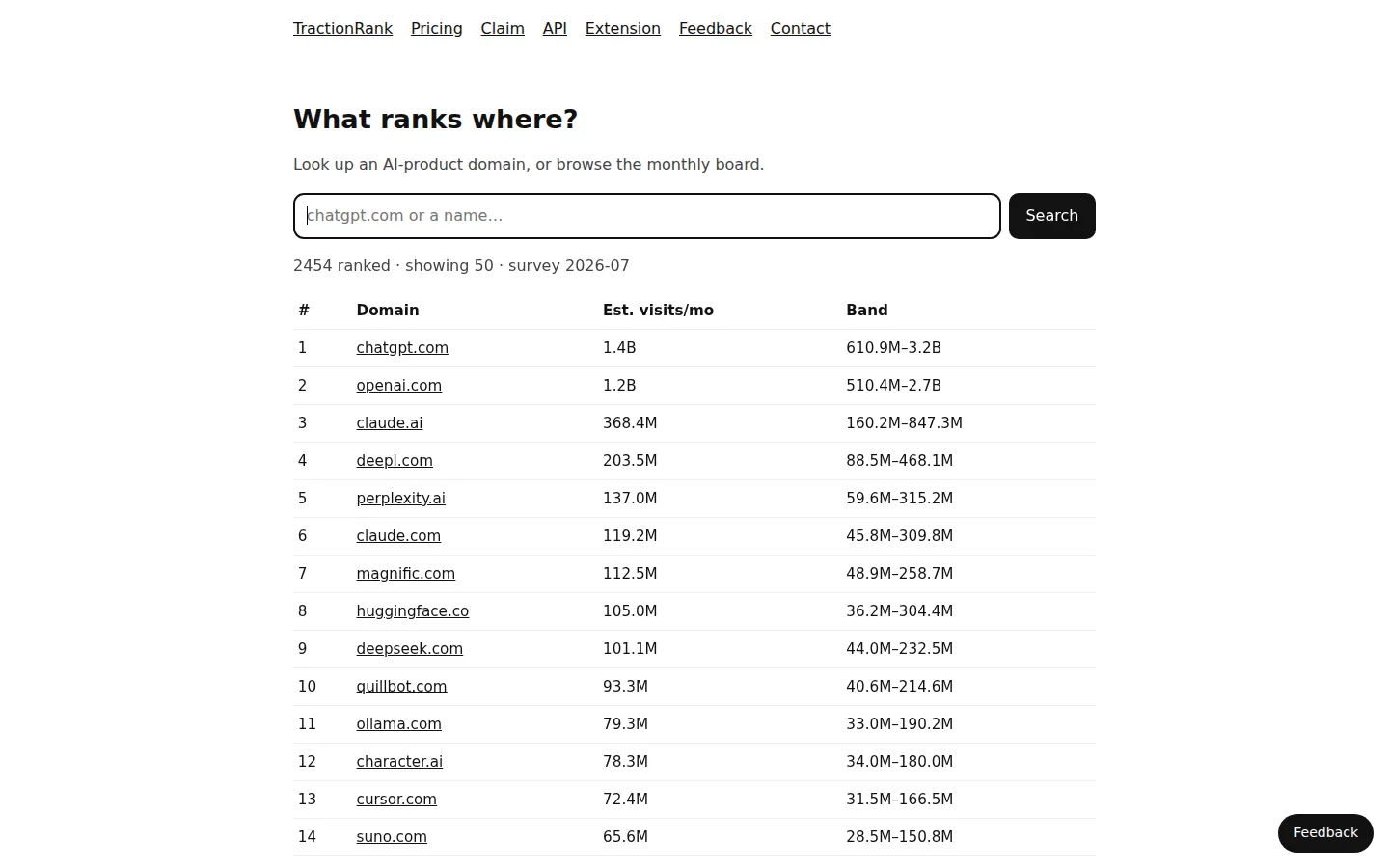Open the openai.com domain entry
Screen dimensions: 1389x868
(398, 386)
